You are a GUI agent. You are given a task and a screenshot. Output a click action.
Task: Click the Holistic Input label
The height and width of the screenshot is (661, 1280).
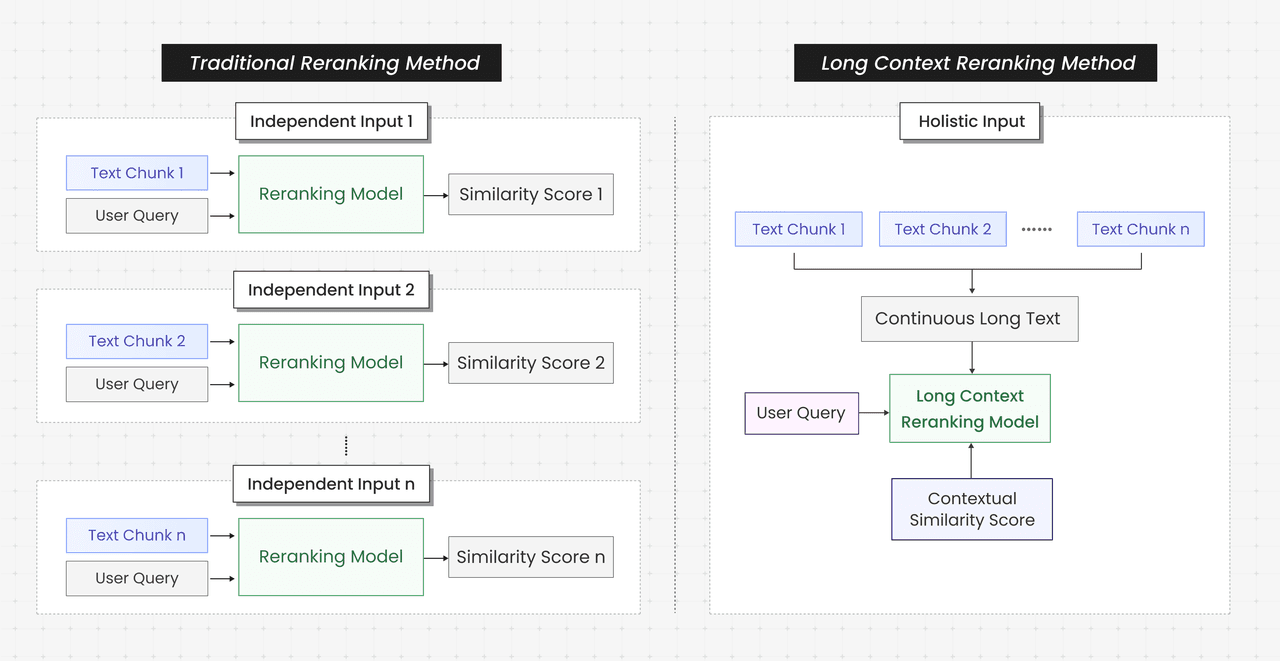click(x=971, y=121)
